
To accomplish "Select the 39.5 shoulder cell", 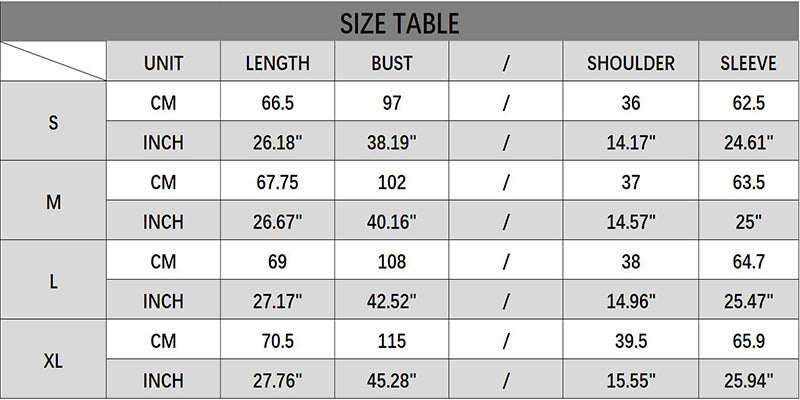I will pyautogui.click(x=631, y=341).
